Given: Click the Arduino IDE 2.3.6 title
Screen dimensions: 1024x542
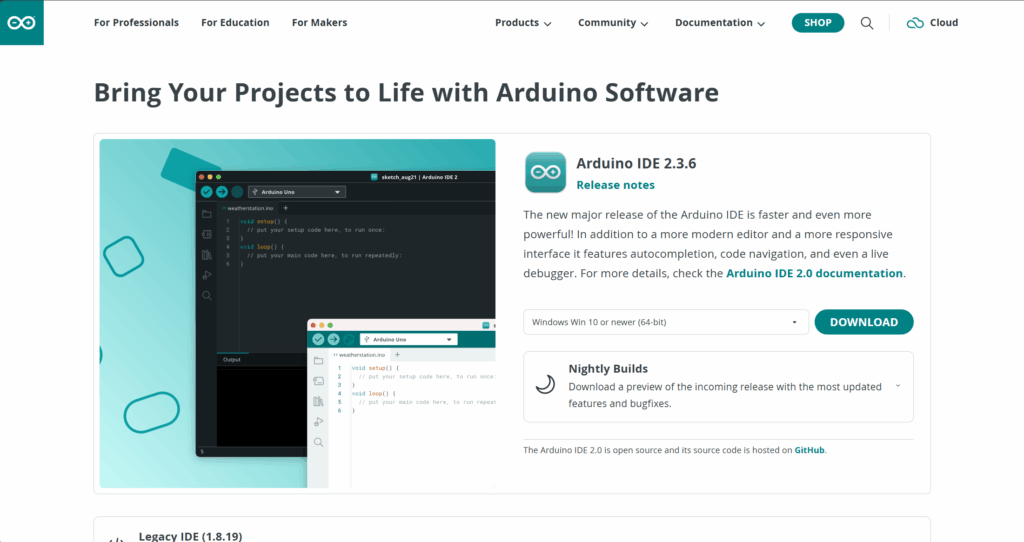Looking at the screenshot, I should 636,163.
